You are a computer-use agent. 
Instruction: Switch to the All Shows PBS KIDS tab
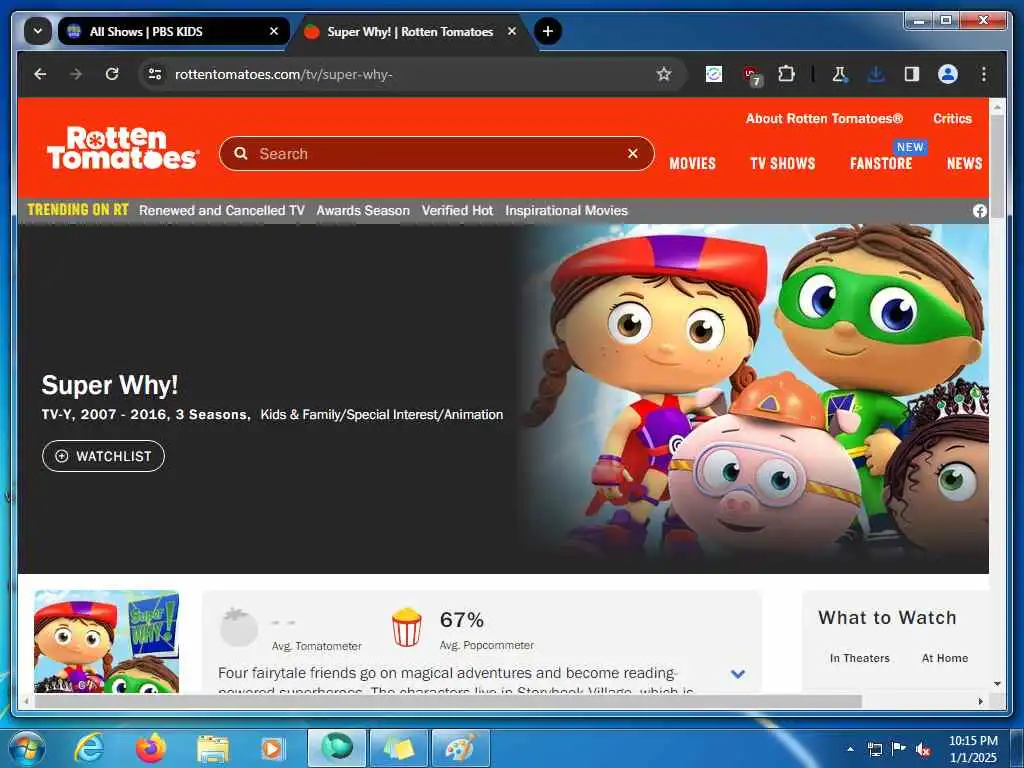[x=173, y=31]
